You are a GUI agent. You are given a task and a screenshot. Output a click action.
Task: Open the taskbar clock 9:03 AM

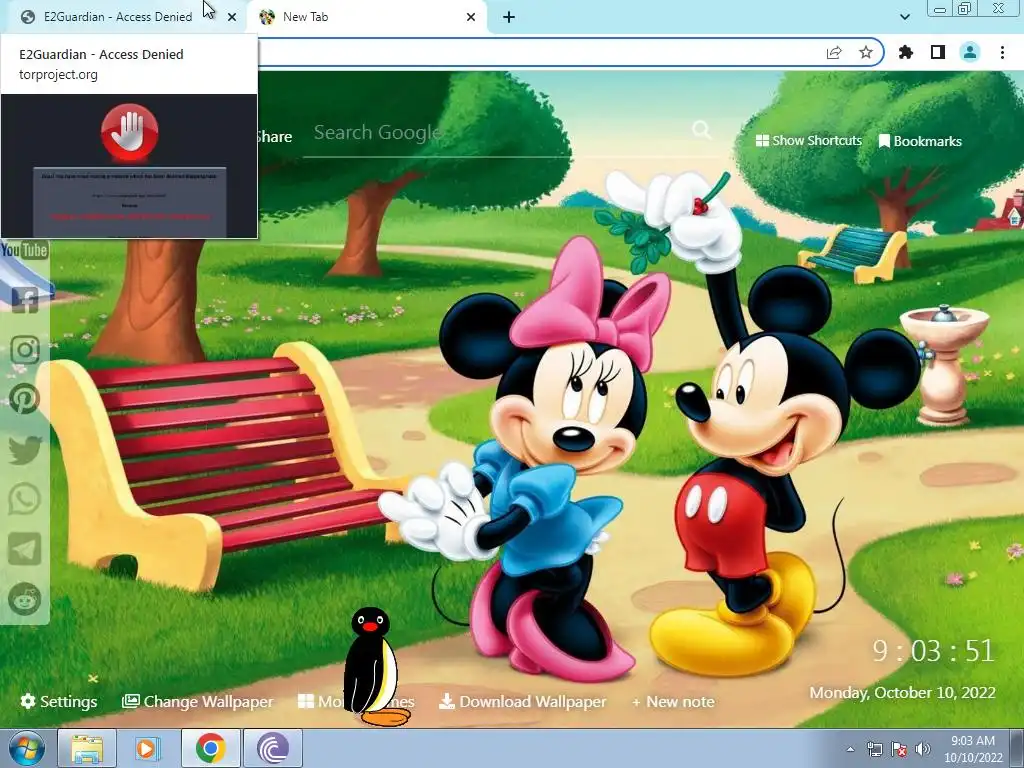[973, 749]
